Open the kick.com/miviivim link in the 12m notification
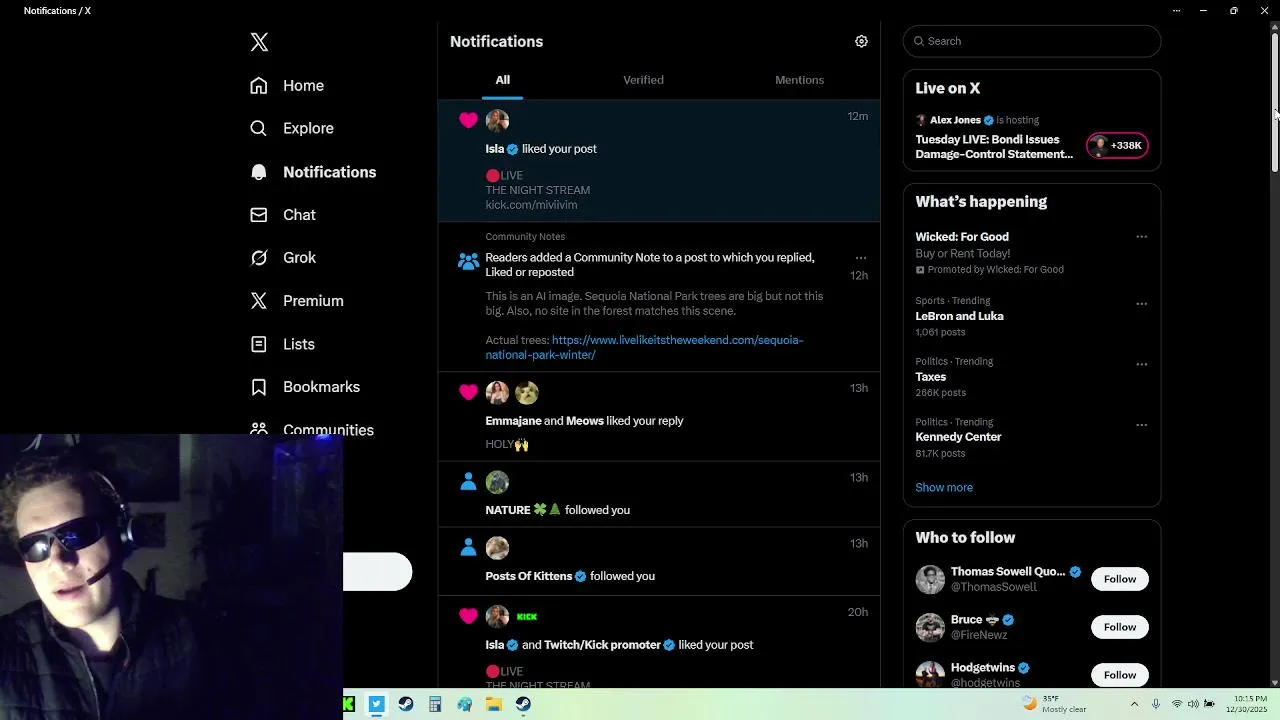The width and height of the screenshot is (1280, 720). pyautogui.click(x=531, y=205)
